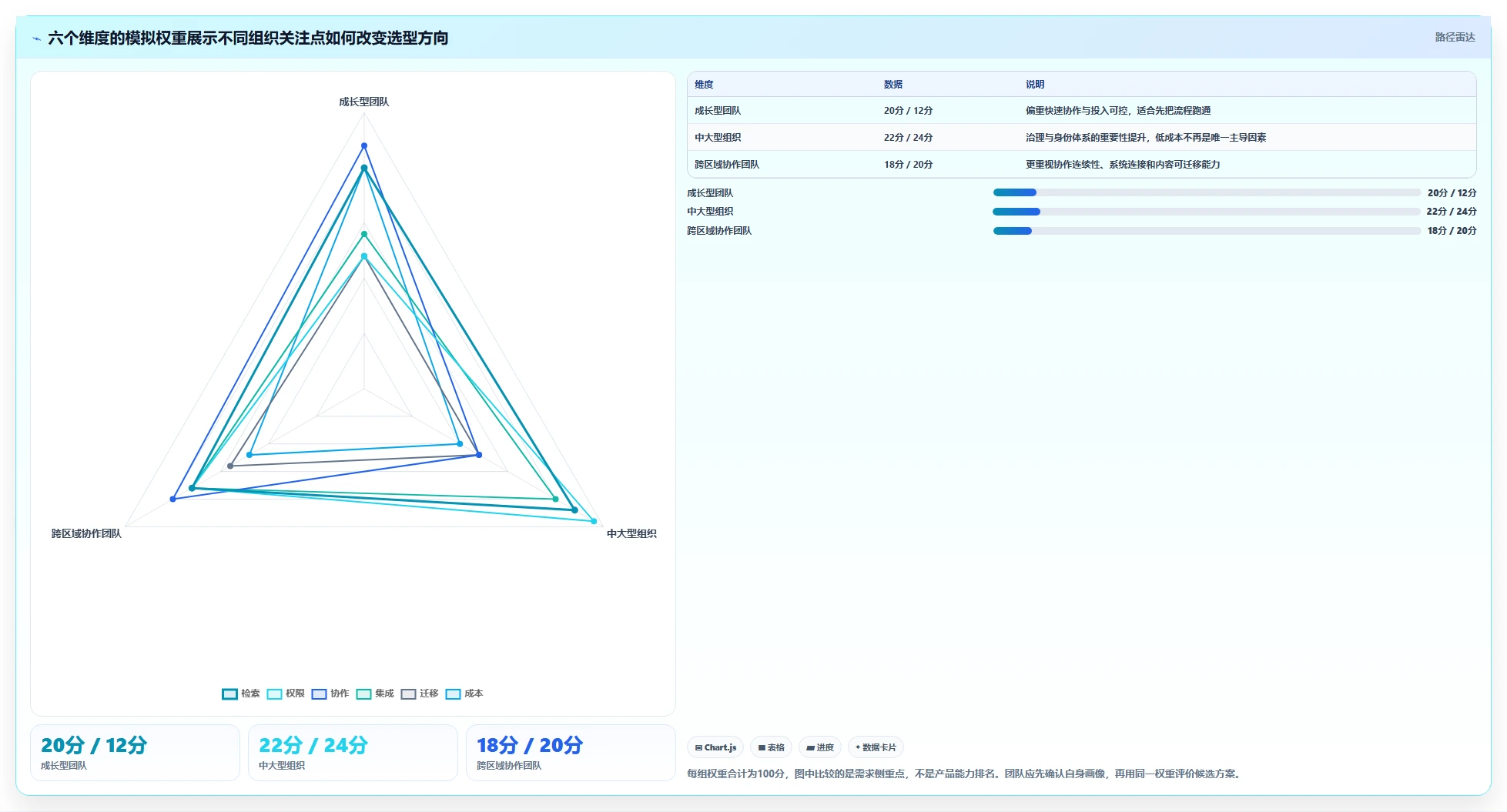
Task: Click the outermost data point on 中大型组织 axis
Action: [x=594, y=521]
